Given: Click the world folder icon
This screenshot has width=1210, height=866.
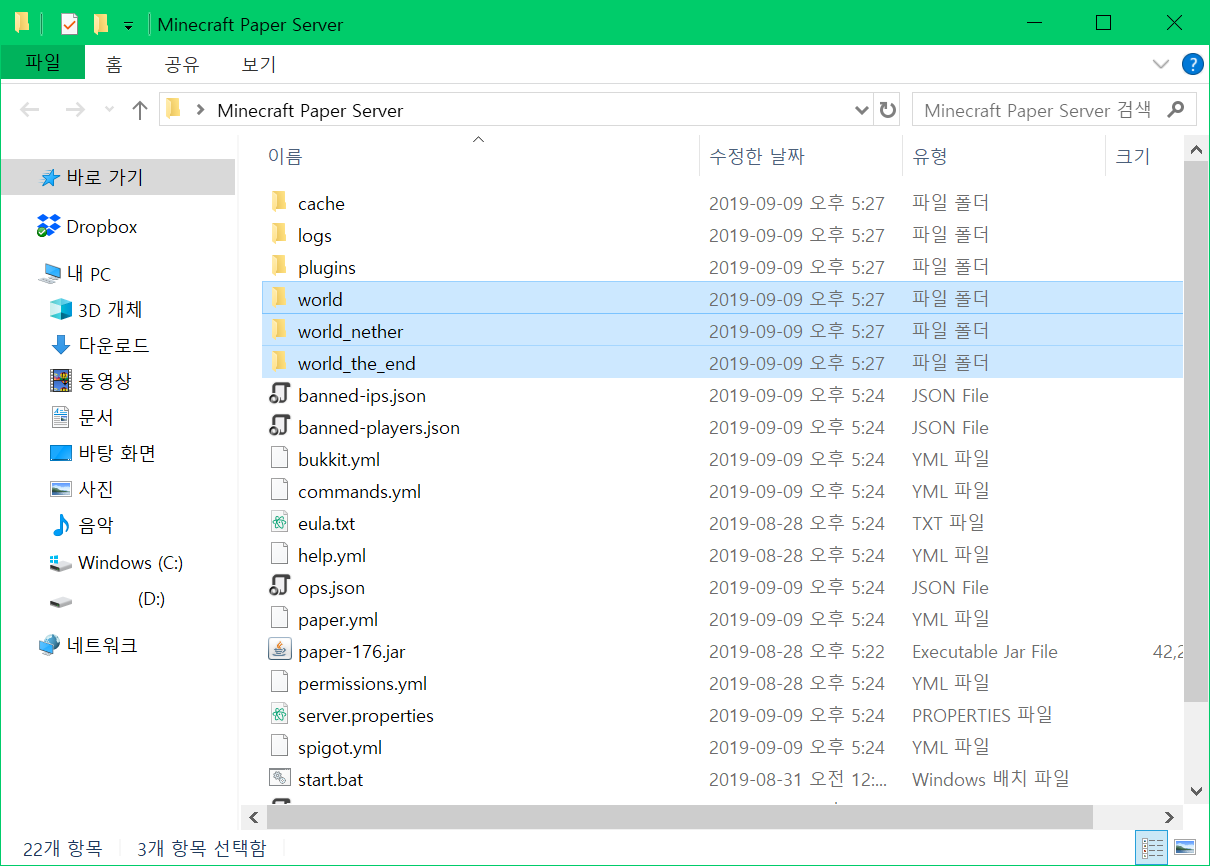Looking at the screenshot, I should point(279,299).
